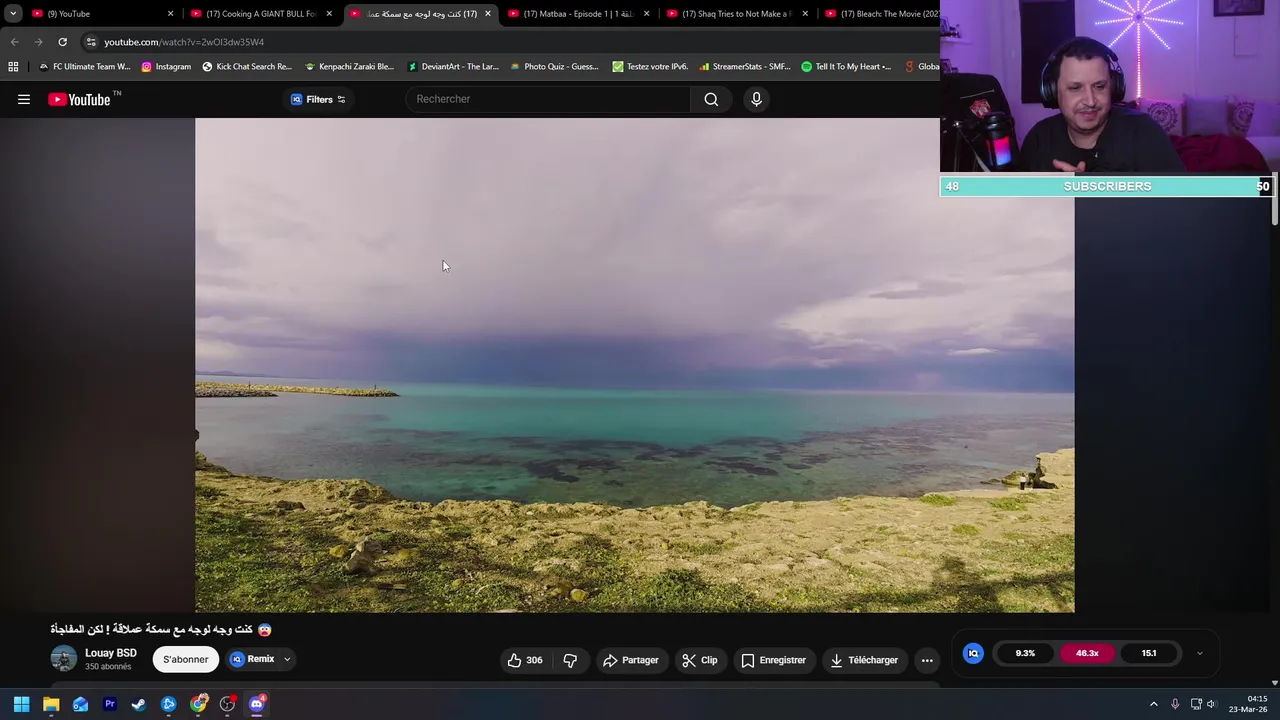Click the 15.1 vidIQ stat
This screenshot has width=1280, height=720.
point(1149,653)
